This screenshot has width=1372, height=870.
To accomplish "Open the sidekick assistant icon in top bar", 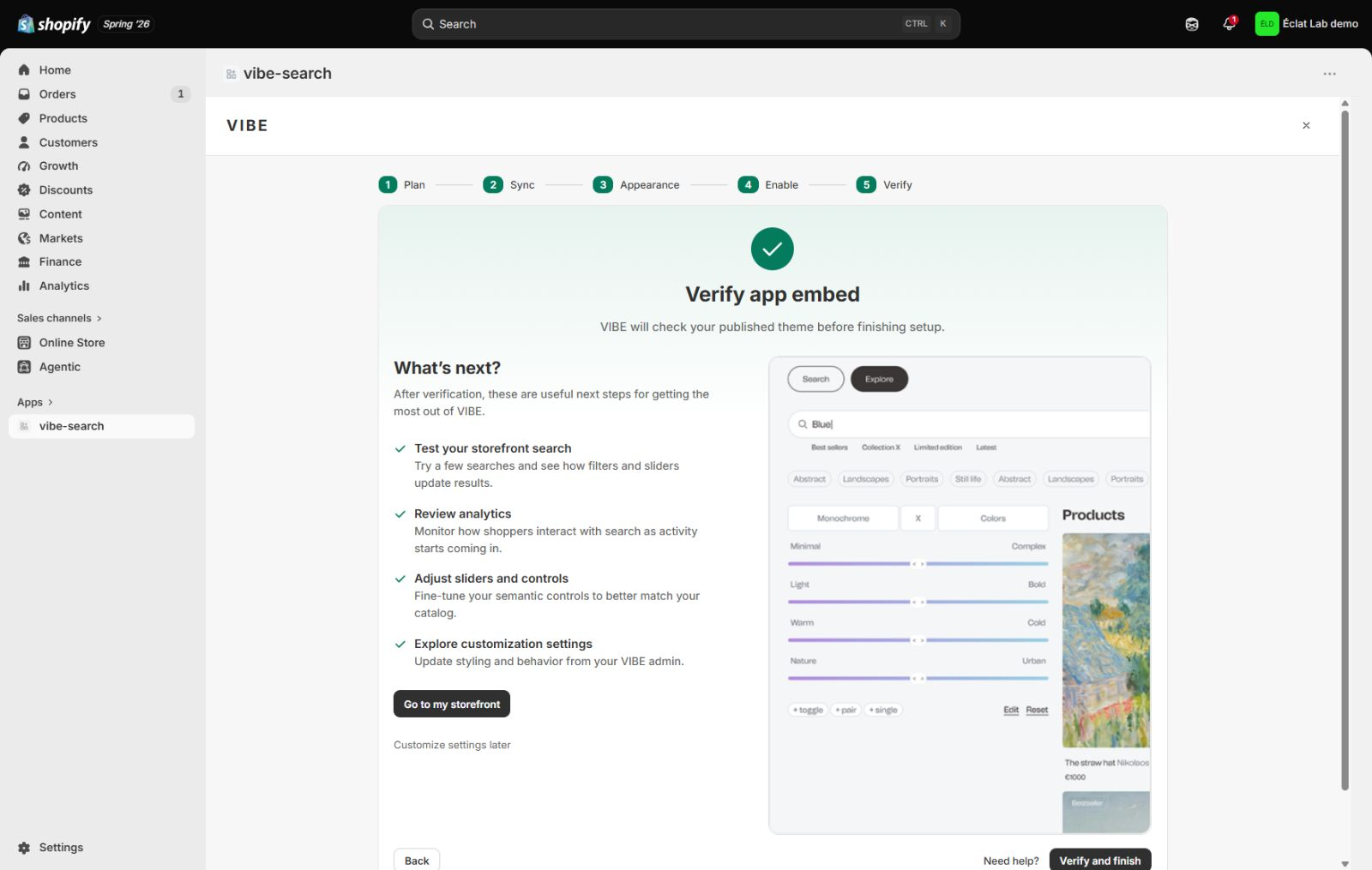I will click(x=1192, y=24).
